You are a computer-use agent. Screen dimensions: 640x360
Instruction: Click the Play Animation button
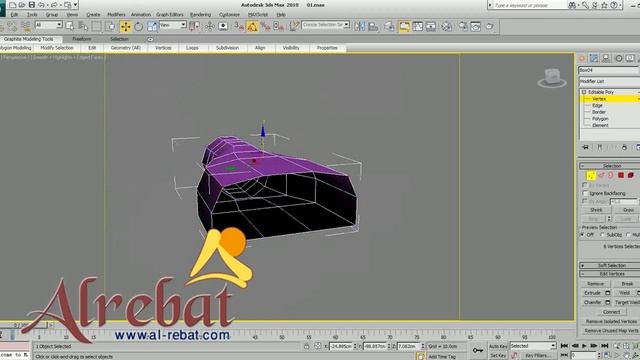pos(584,346)
